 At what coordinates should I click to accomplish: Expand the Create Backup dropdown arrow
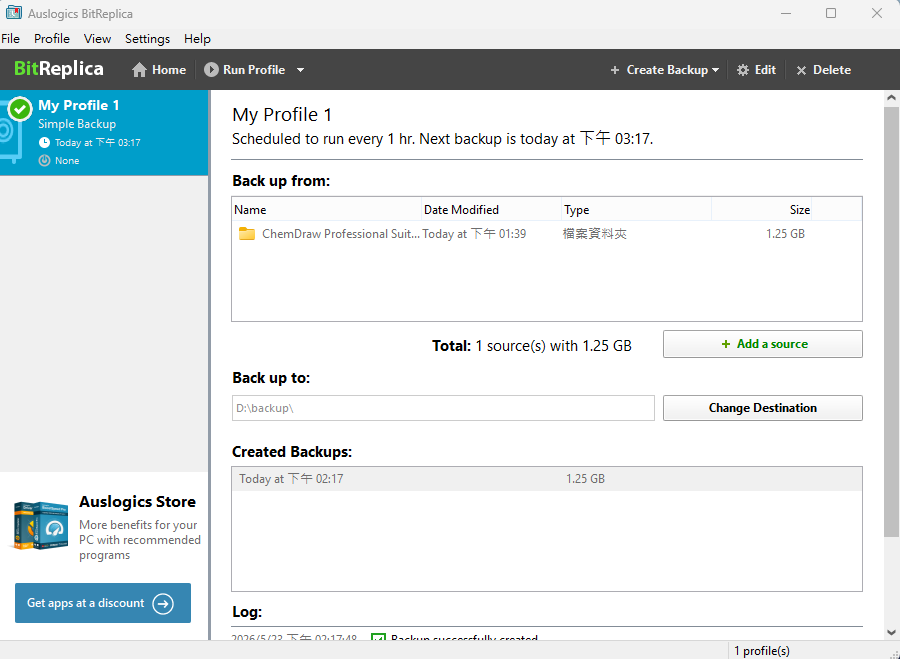(x=715, y=70)
